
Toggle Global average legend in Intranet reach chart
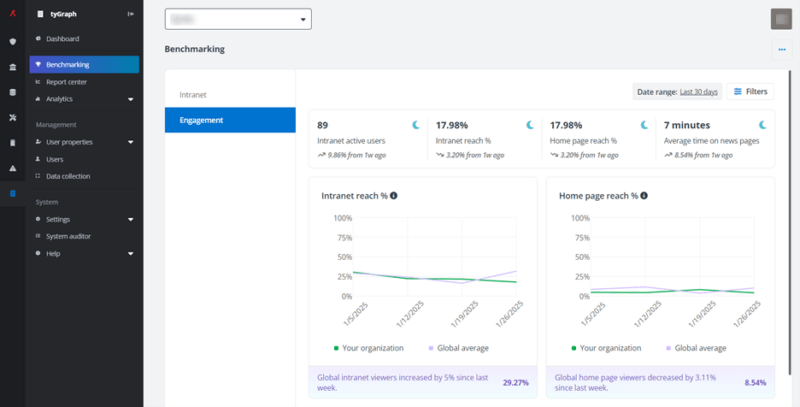click(x=459, y=348)
